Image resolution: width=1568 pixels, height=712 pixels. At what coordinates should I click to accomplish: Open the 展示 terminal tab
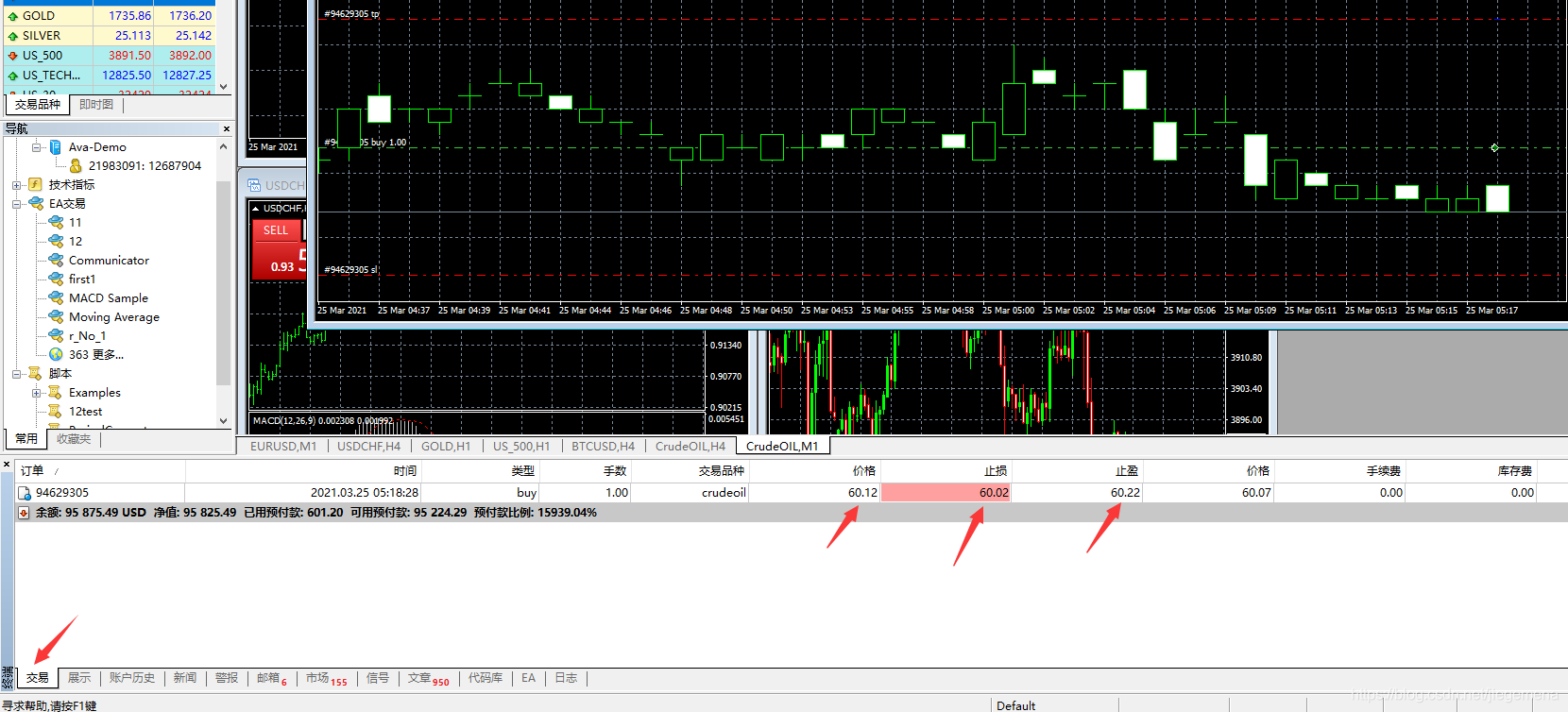(79, 678)
